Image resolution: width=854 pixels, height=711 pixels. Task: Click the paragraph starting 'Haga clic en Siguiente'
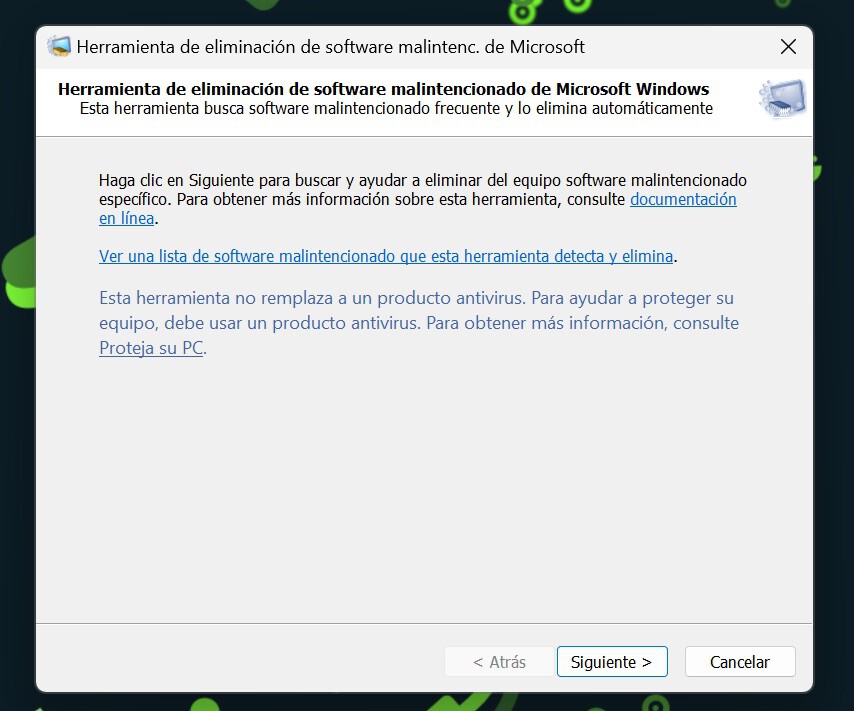(x=423, y=199)
